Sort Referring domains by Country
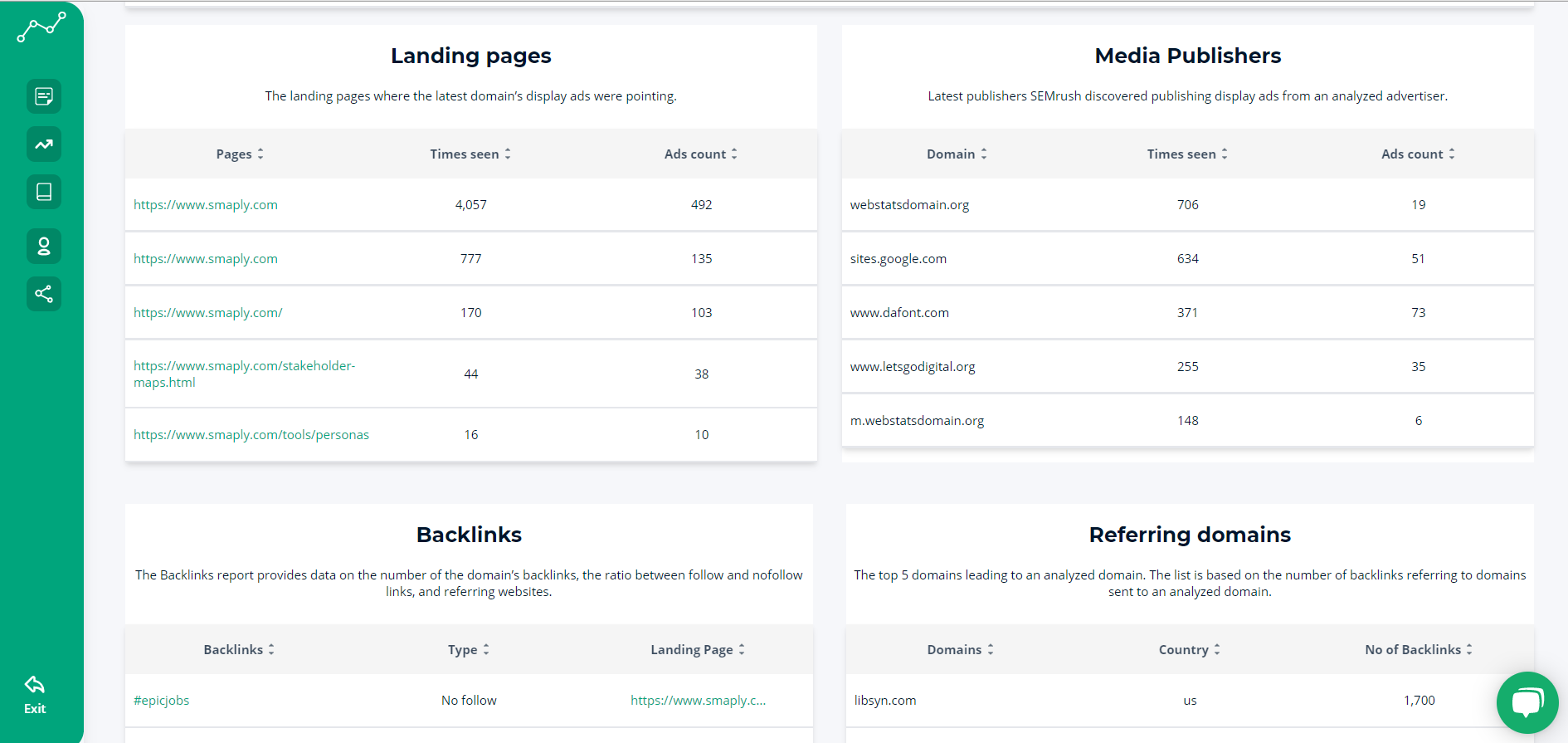The width and height of the screenshot is (1568, 743). coord(1189,650)
